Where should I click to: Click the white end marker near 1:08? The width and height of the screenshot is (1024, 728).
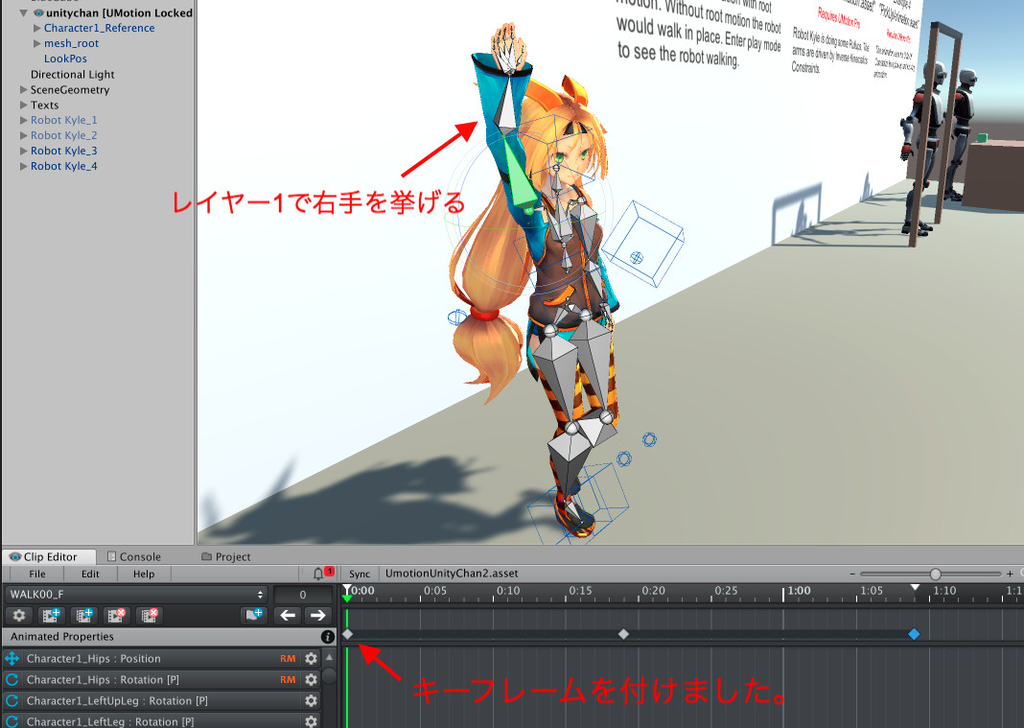point(916,588)
